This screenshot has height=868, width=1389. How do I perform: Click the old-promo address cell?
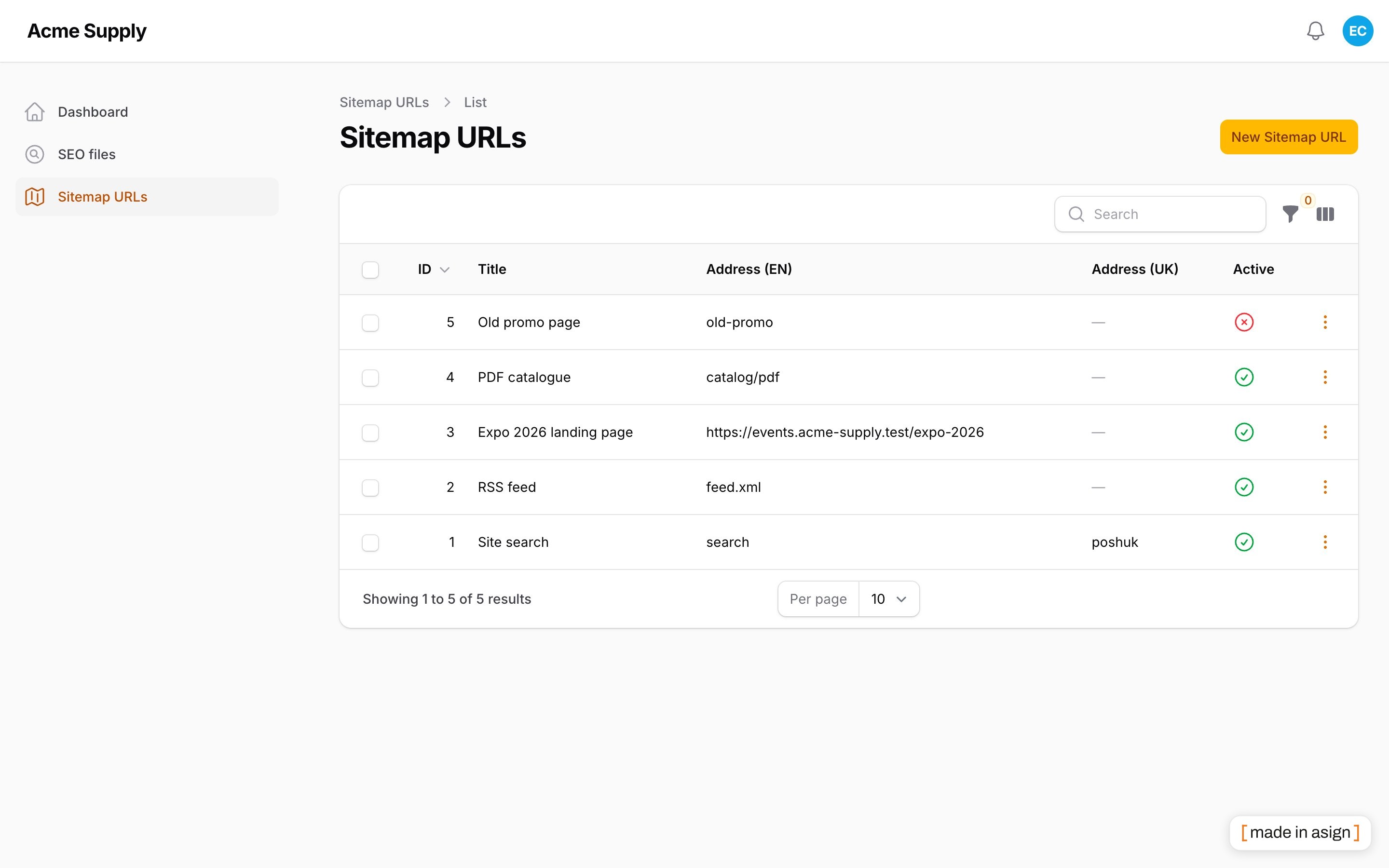tap(739, 322)
